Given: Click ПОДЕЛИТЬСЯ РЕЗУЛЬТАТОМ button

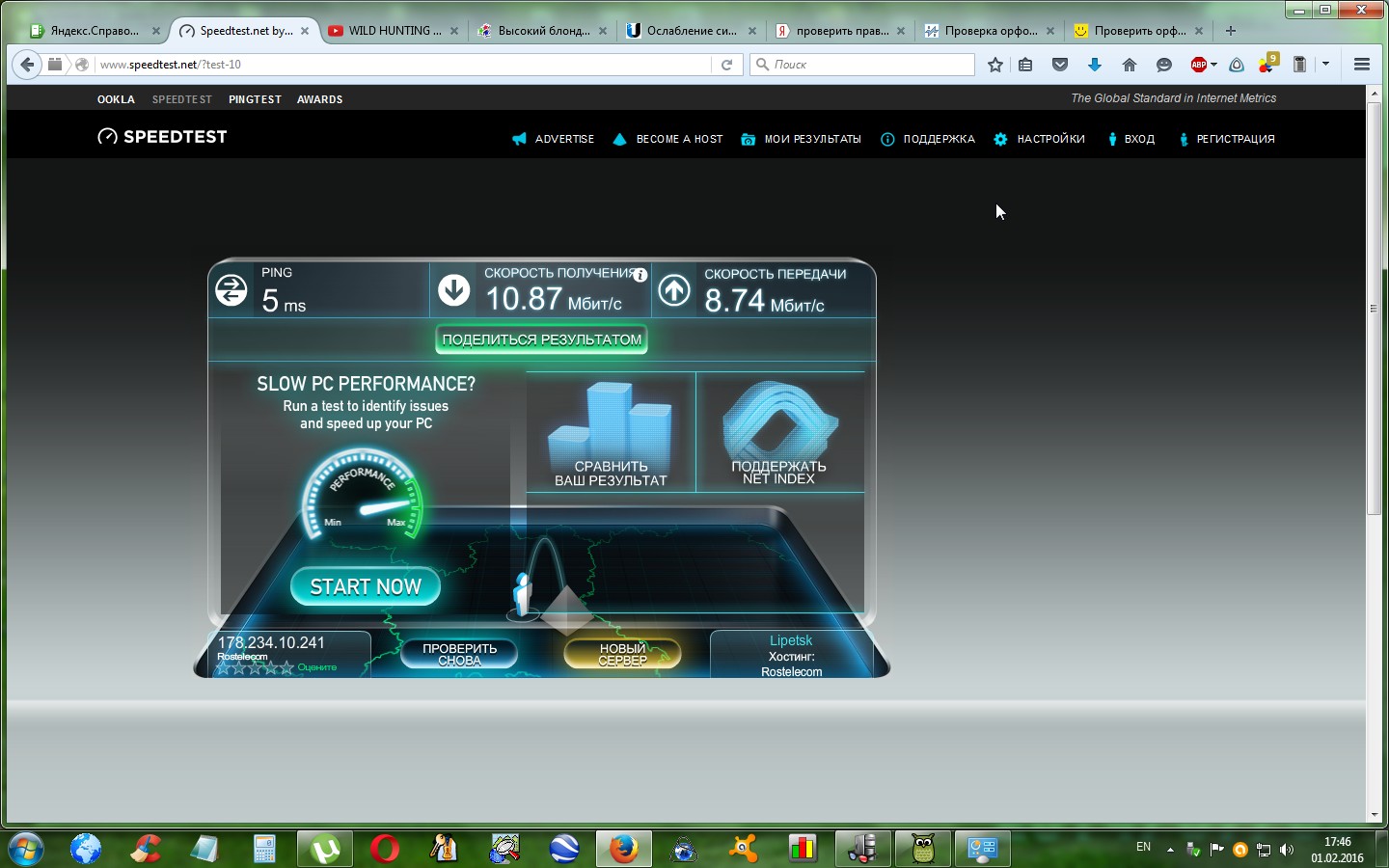Looking at the screenshot, I should (x=541, y=339).
